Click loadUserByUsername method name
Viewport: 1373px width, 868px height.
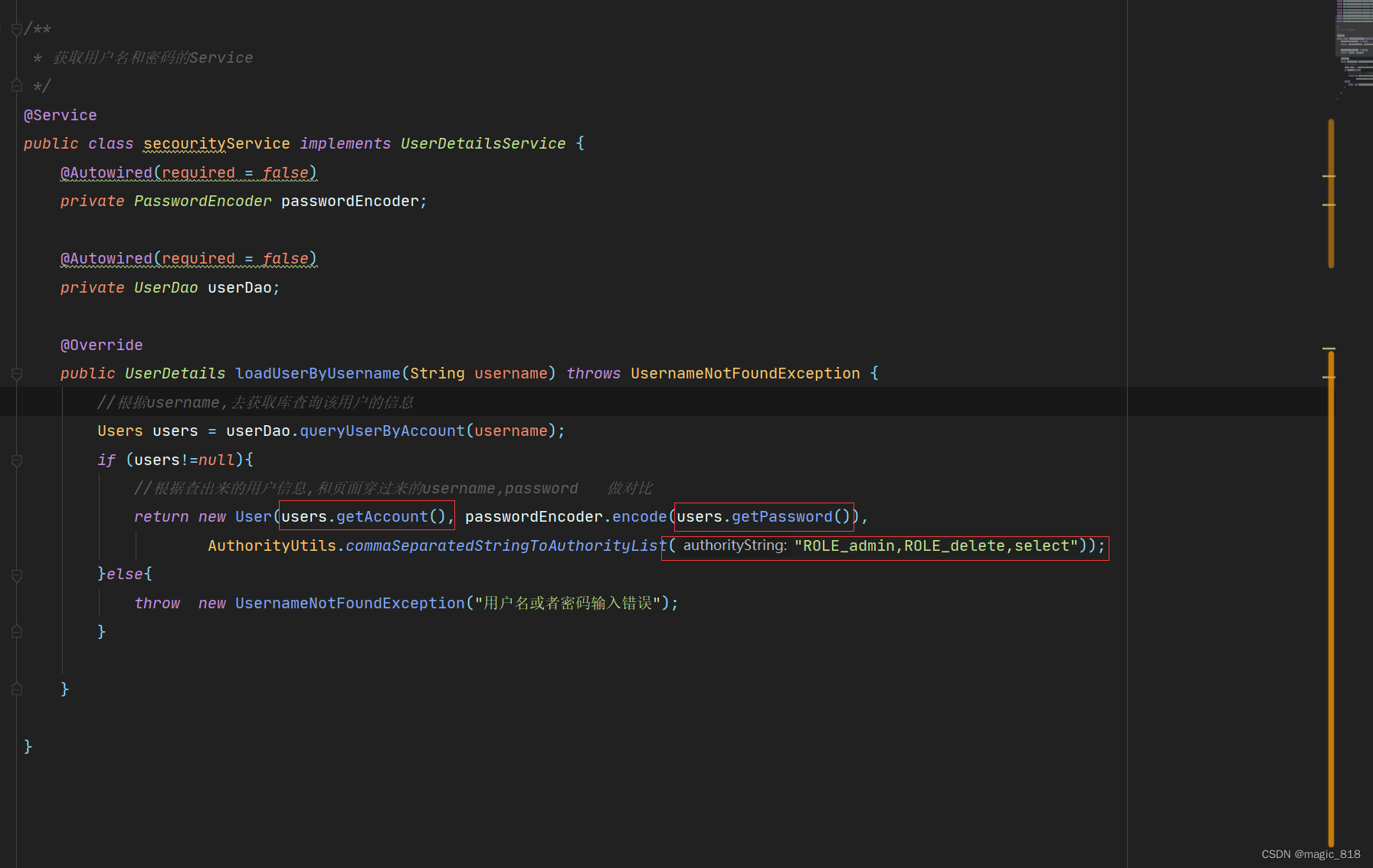(x=318, y=374)
